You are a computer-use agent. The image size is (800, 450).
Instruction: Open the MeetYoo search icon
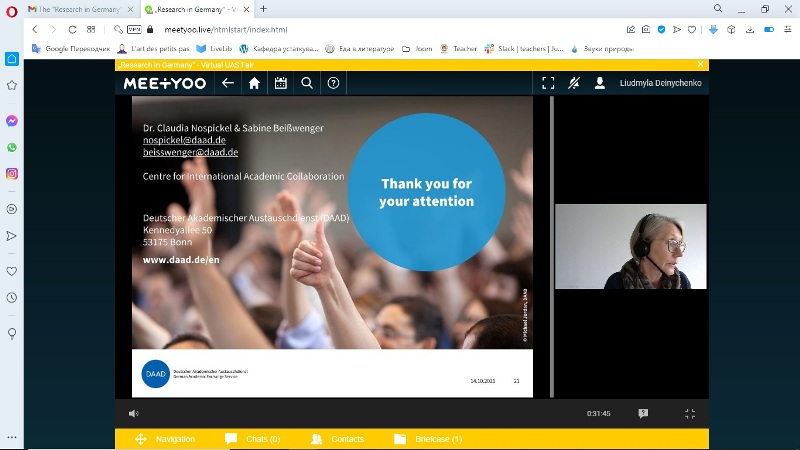(x=307, y=83)
